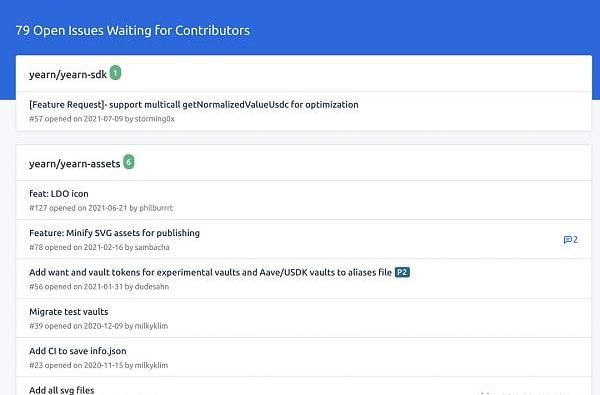Viewport: 600px width, 395px height.
Task: Select the P2 label on aliases issue
Action: [402, 272]
